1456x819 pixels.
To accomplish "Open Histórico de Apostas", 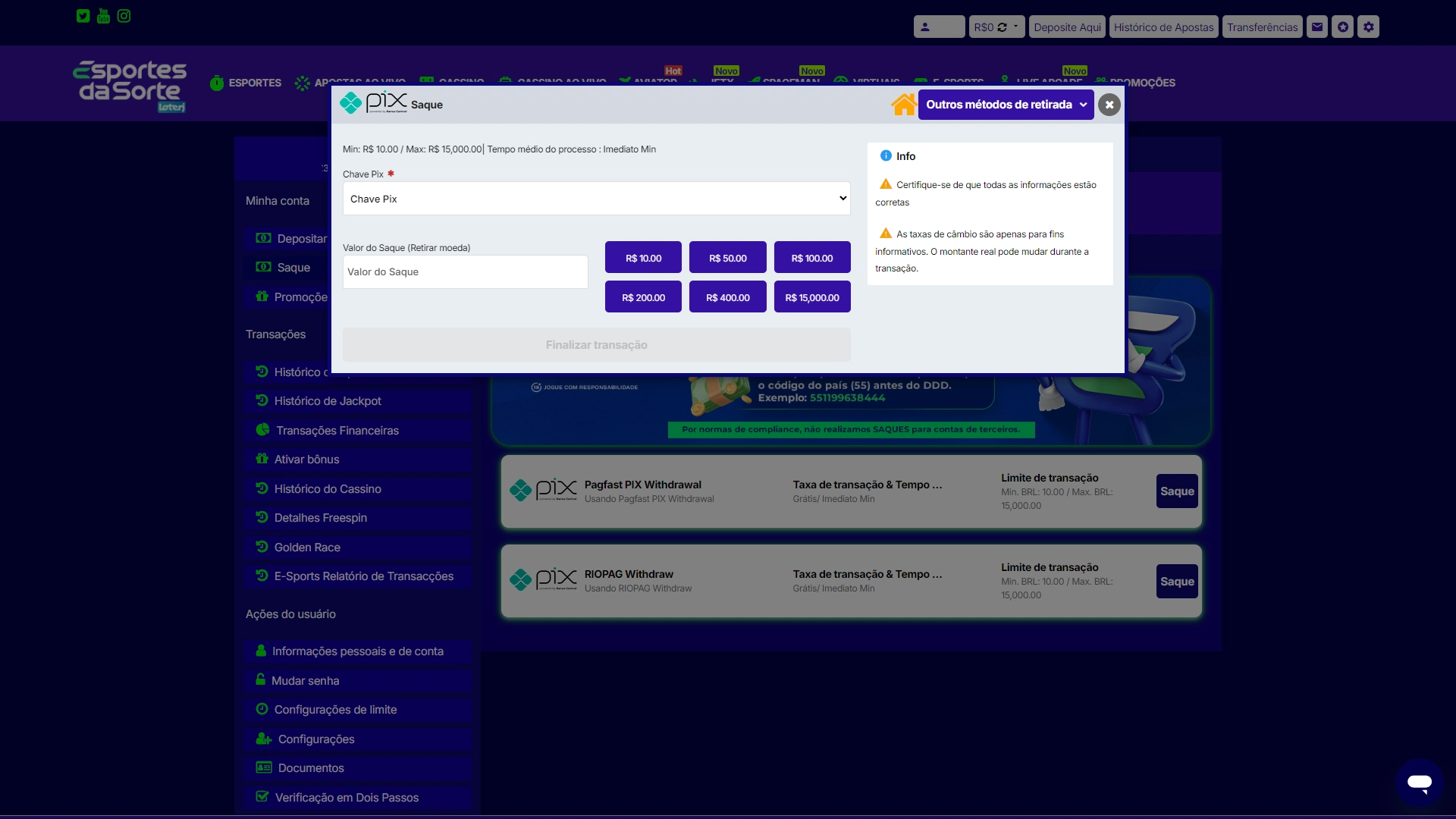I will coord(1163,27).
